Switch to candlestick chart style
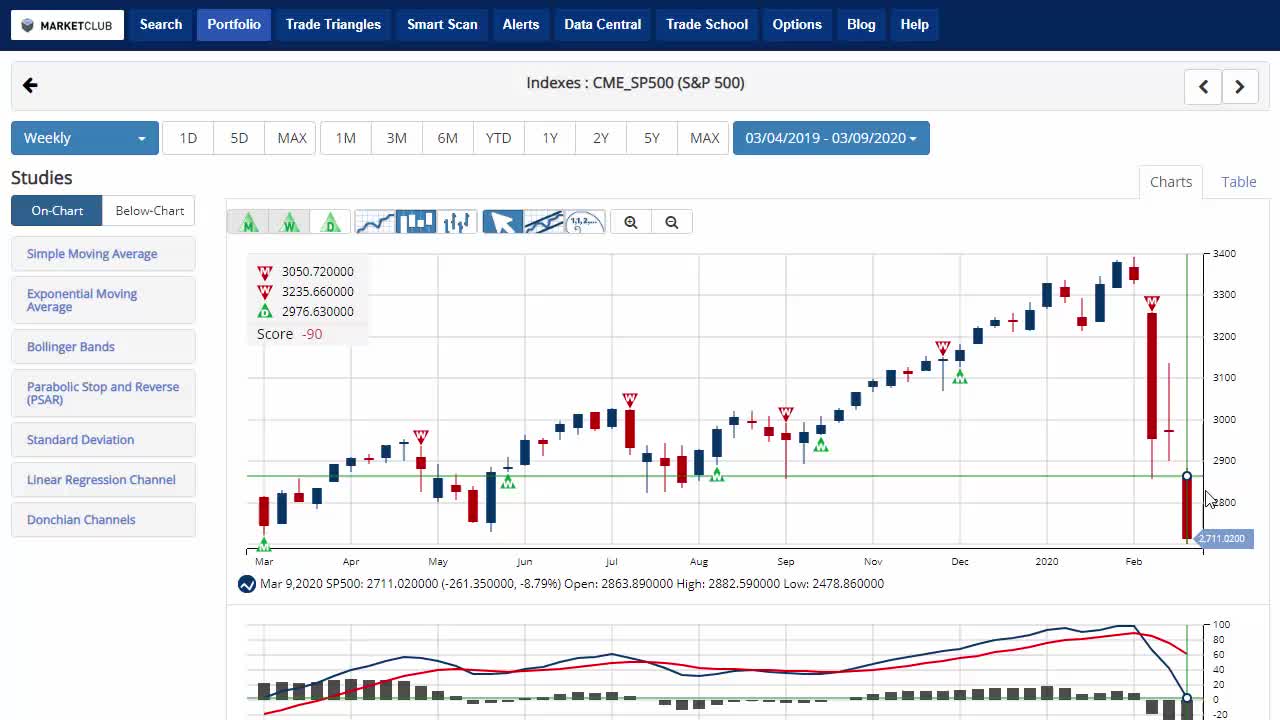The height and width of the screenshot is (720, 1280). click(x=416, y=222)
